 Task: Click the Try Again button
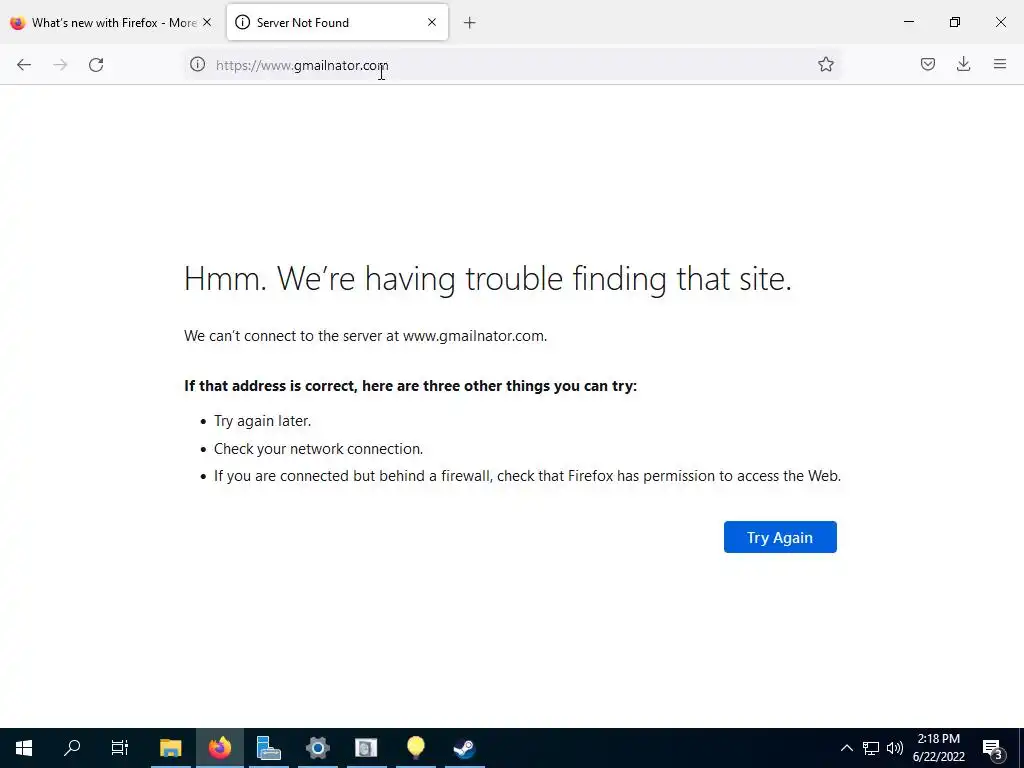pos(780,537)
